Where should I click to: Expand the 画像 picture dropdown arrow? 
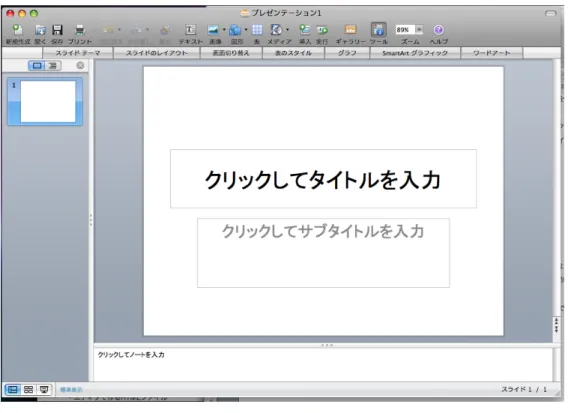[224, 30]
